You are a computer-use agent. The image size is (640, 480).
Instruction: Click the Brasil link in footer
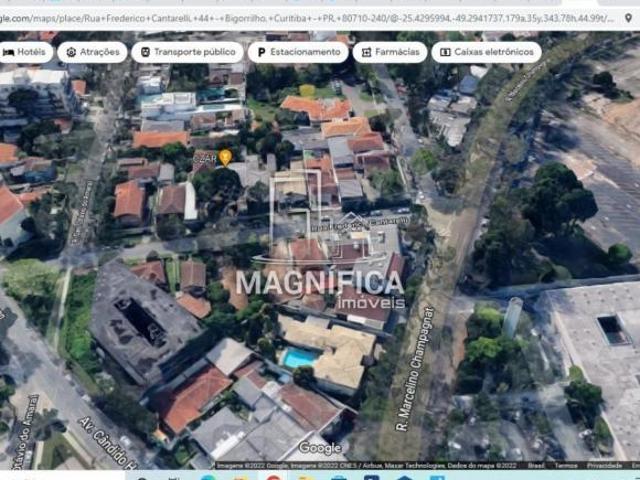pos(536,466)
